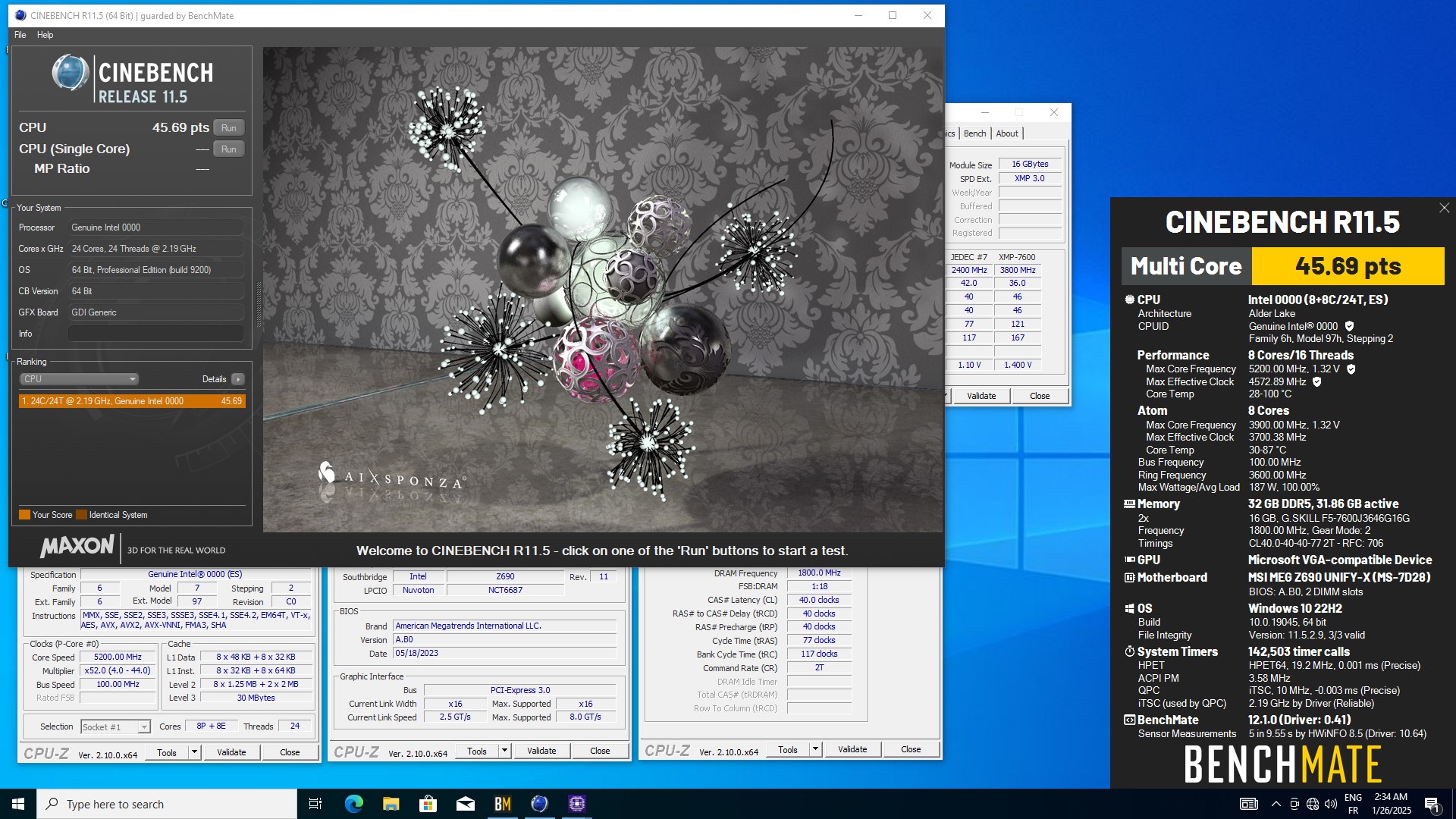This screenshot has height=819, width=1456.
Task: Open the Windows Start menu
Action: coord(18,804)
